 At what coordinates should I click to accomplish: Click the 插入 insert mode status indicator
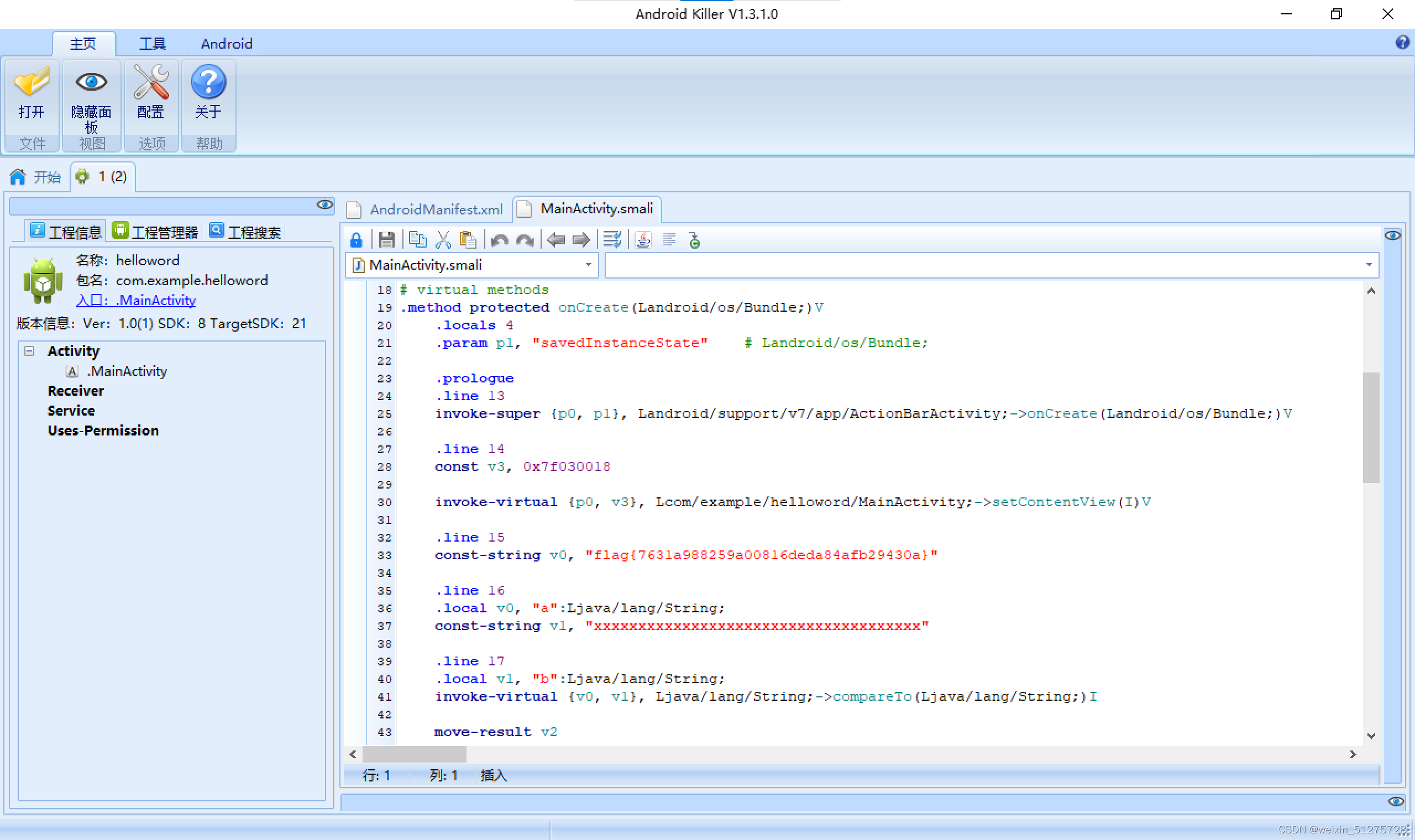coord(494,775)
